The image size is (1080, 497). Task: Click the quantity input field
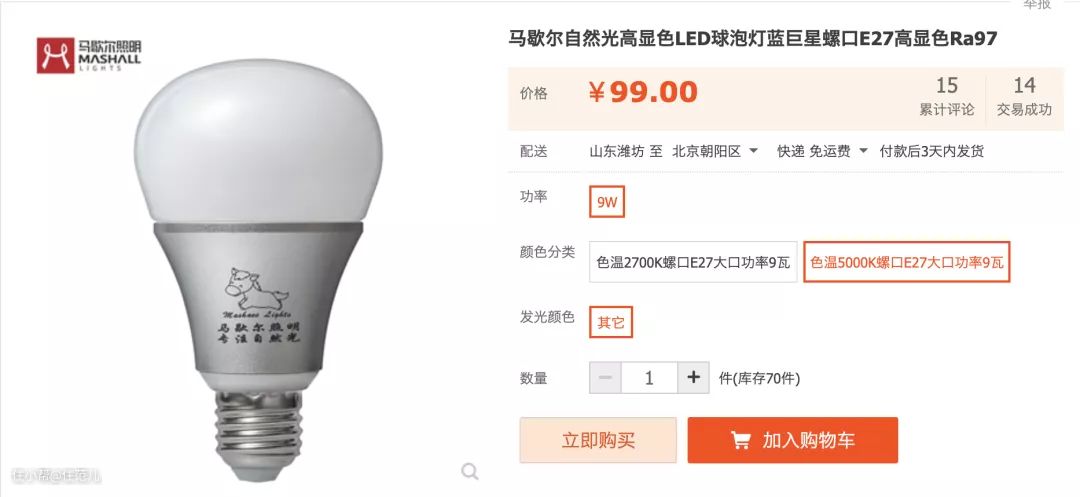tap(649, 378)
